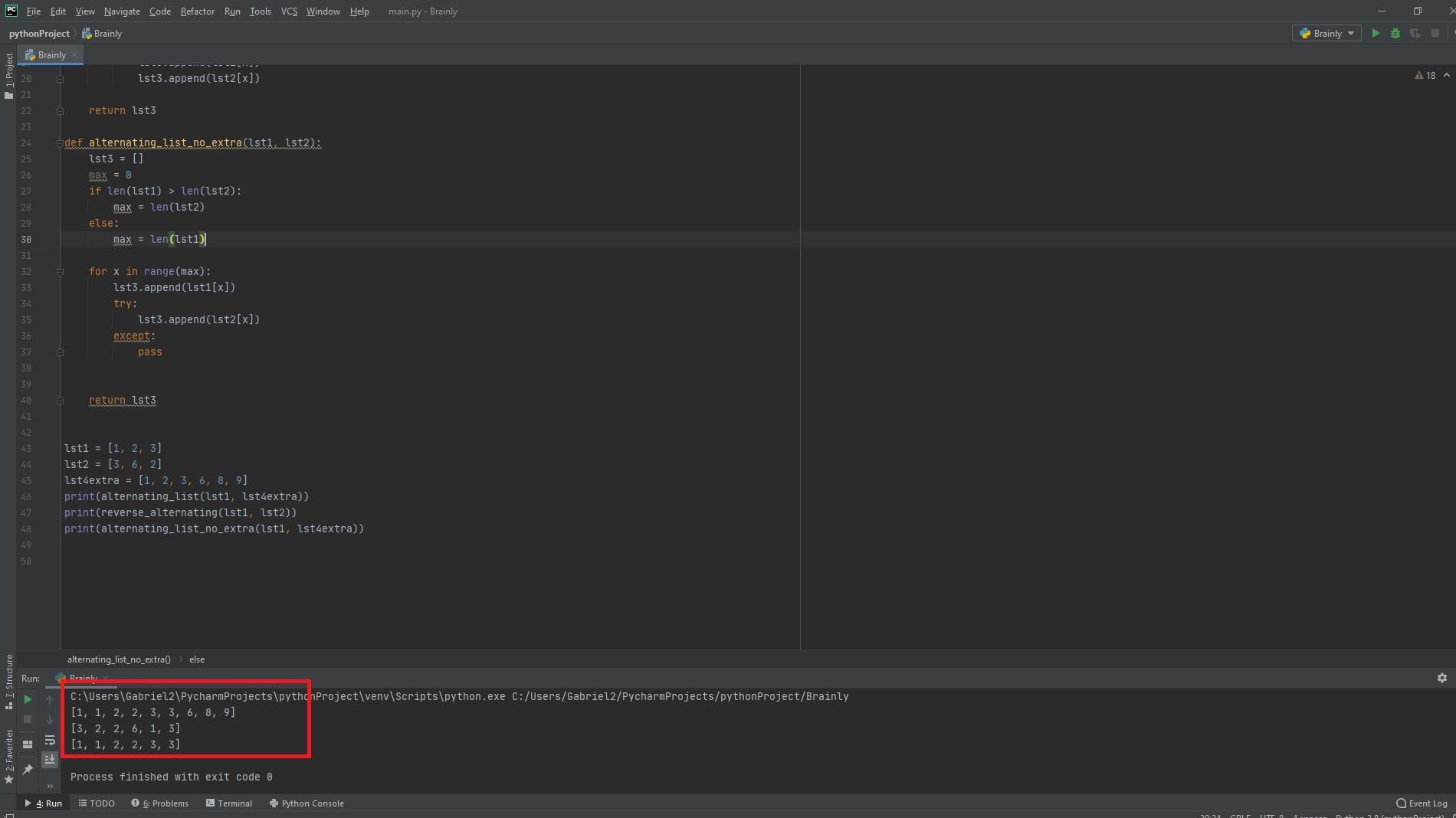The width and height of the screenshot is (1456, 818).
Task: Click the 'return lst3' code on line 40
Action: [123, 401]
